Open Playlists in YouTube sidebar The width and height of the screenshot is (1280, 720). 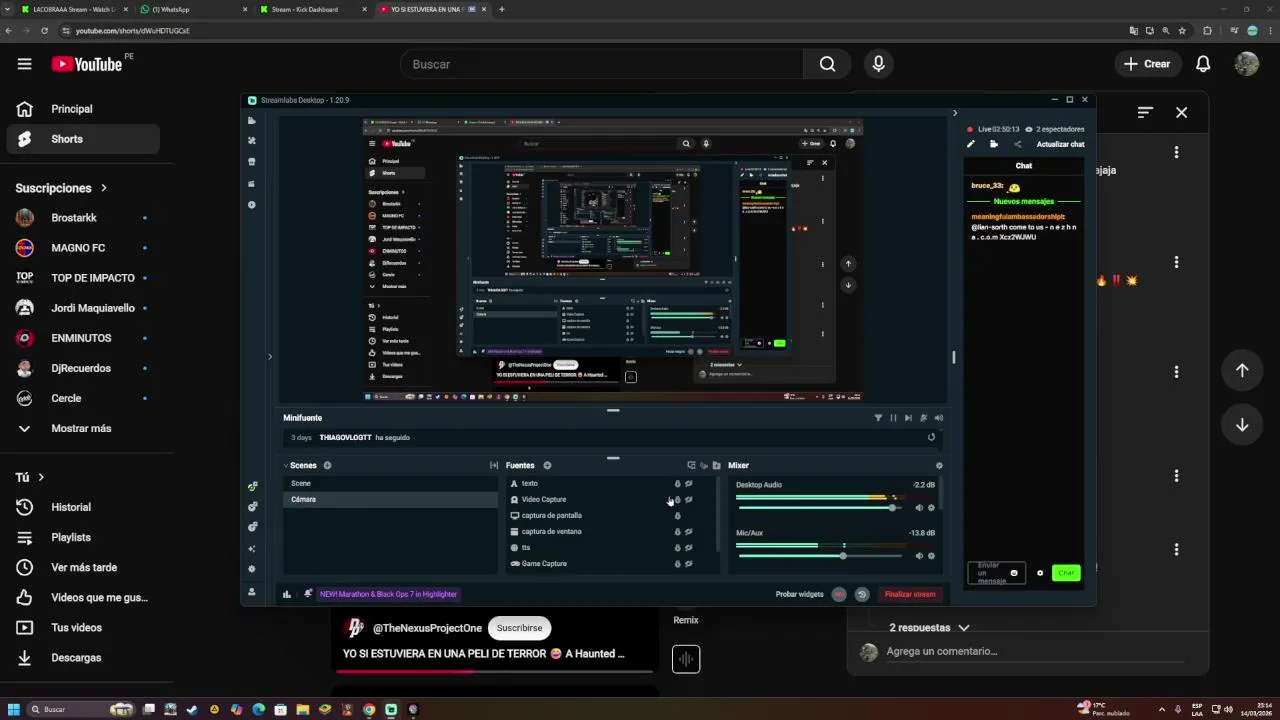(83, 537)
